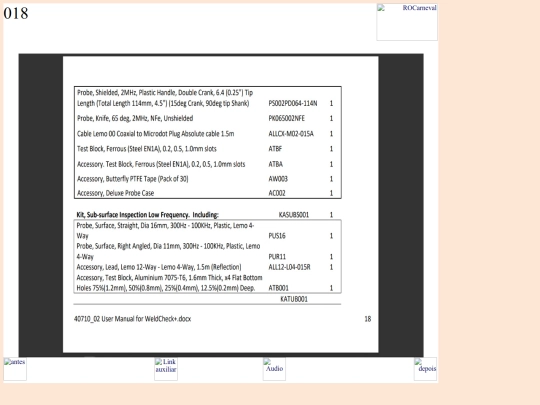Open the Link auxiliar image link
540x405 pixels.
point(166,369)
